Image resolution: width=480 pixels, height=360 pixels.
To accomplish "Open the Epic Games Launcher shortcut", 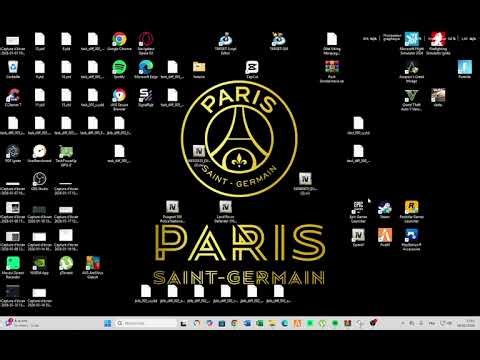I will pyautogui.click(x=358, y=211).
